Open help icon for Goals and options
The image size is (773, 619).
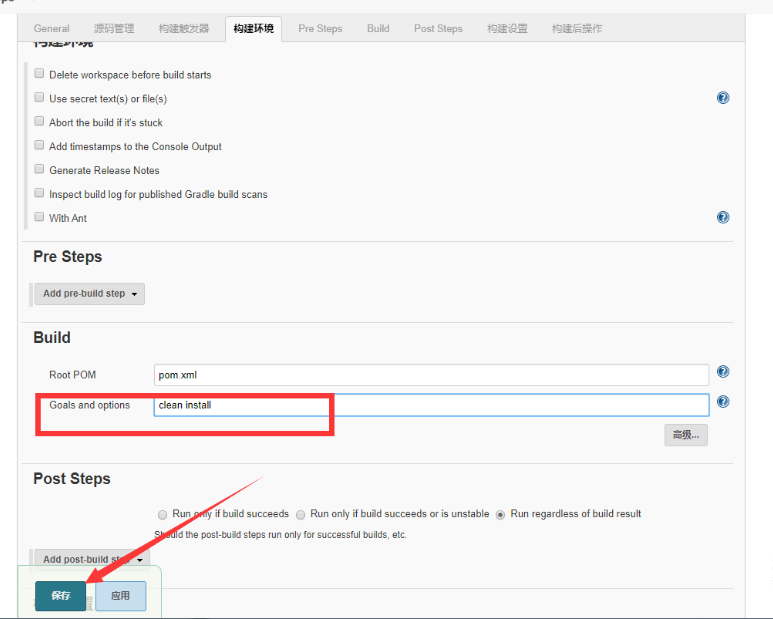723,402
